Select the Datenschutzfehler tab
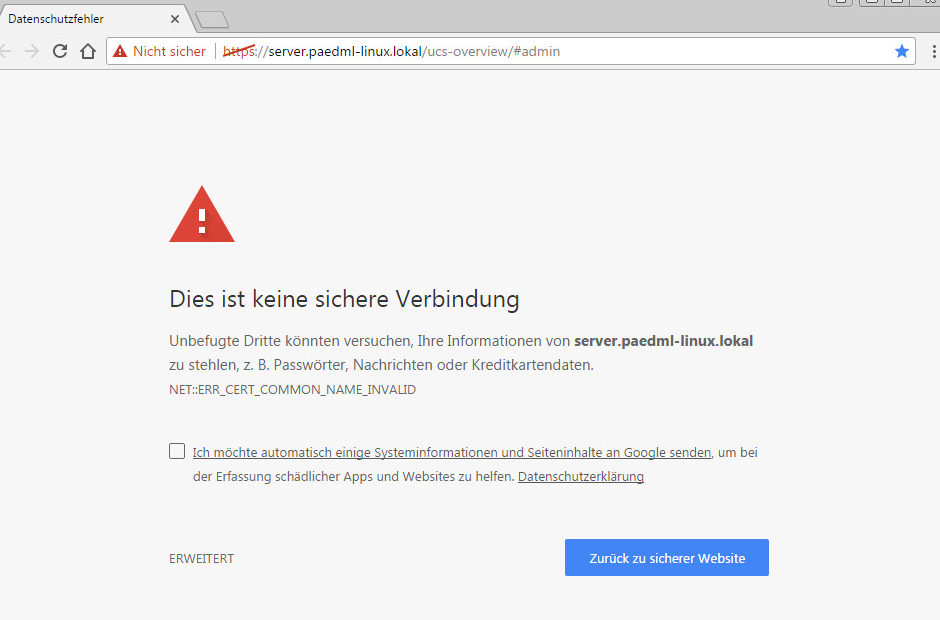Screen dimensions: 940x620 pos(80,19)
